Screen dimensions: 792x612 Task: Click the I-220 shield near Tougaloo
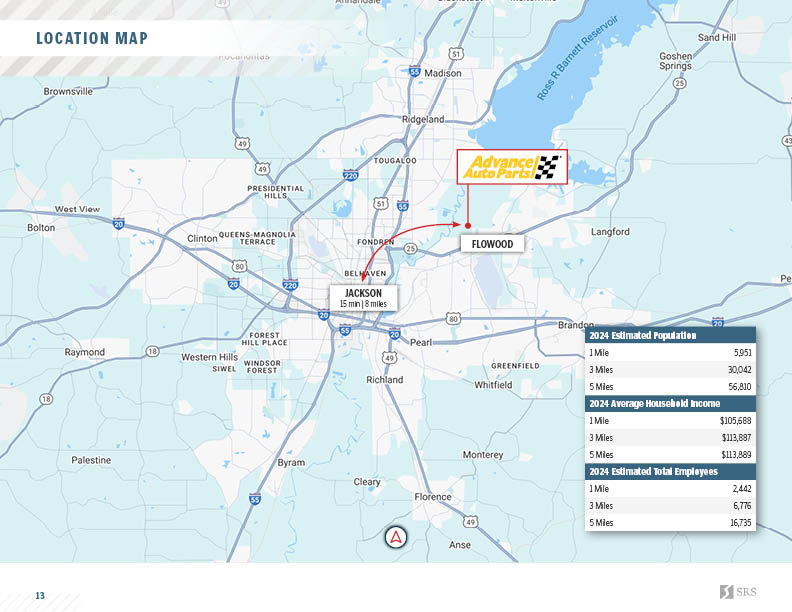[x=351, y=176]
